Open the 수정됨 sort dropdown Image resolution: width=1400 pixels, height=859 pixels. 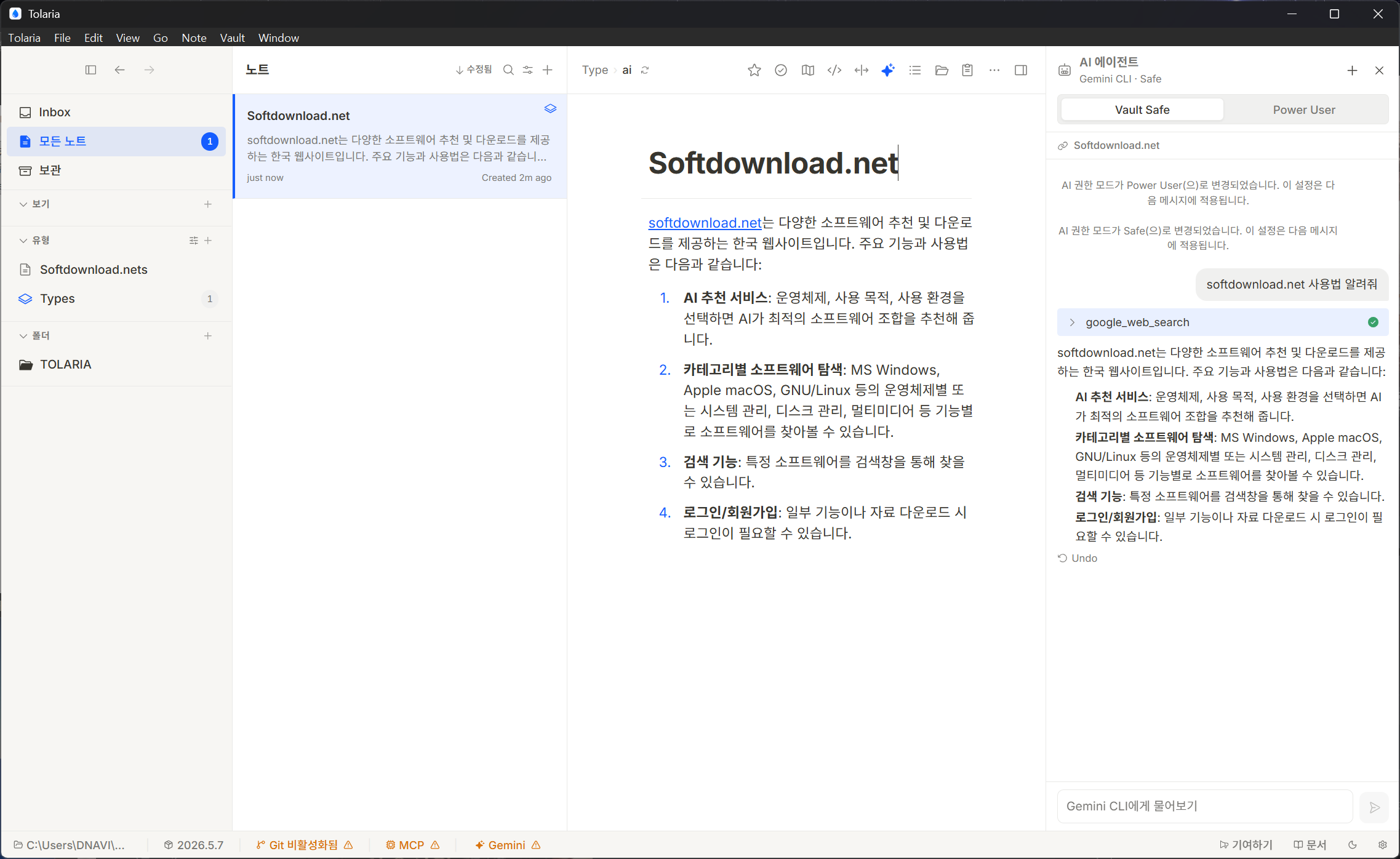tap(473, 70)
